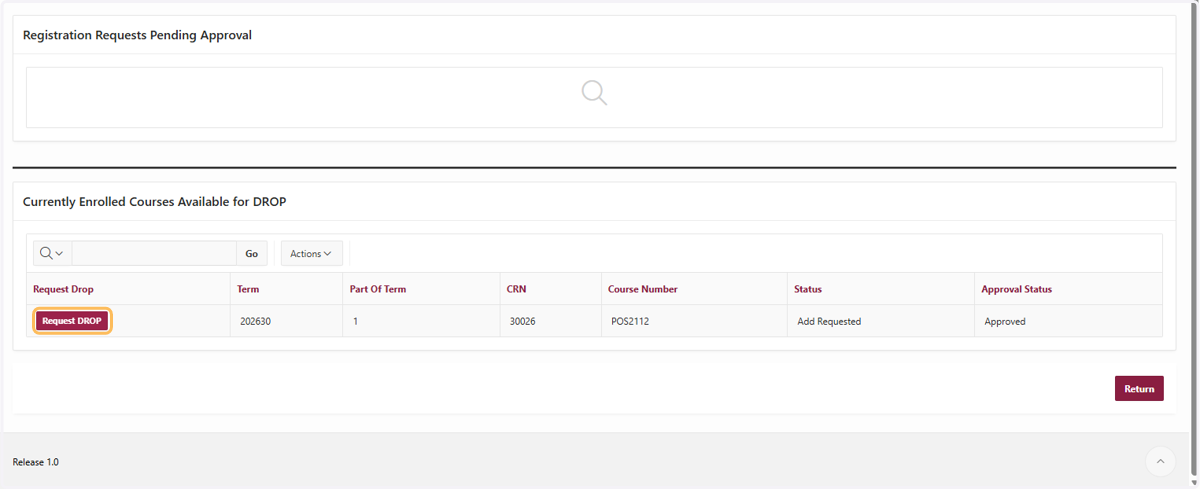
Task: Click the Registration Requests Pending Approval heading
Action: [137, 35]
